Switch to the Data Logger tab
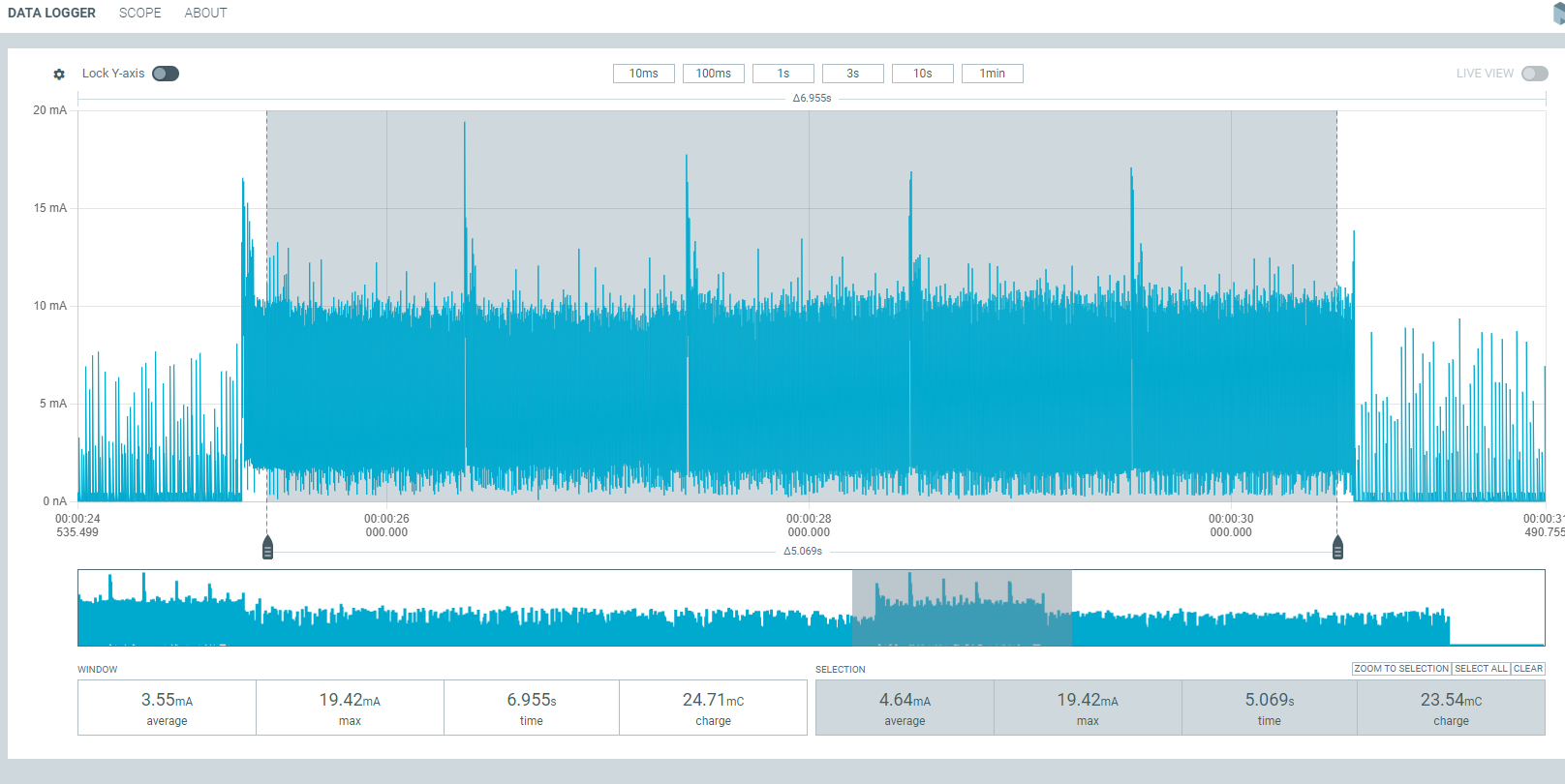Viewport: 1565px width, 784px height. (52, 13)
